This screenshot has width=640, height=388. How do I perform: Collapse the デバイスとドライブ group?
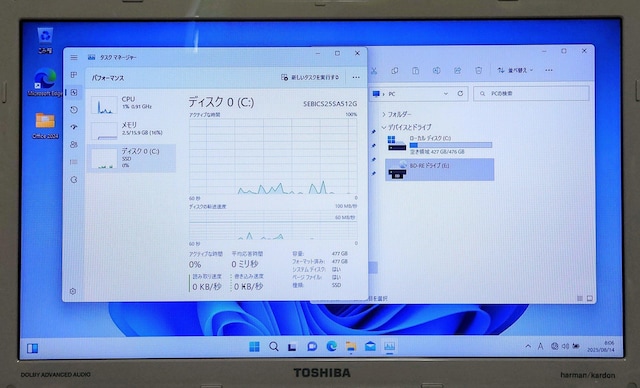[x=384, y=127]
